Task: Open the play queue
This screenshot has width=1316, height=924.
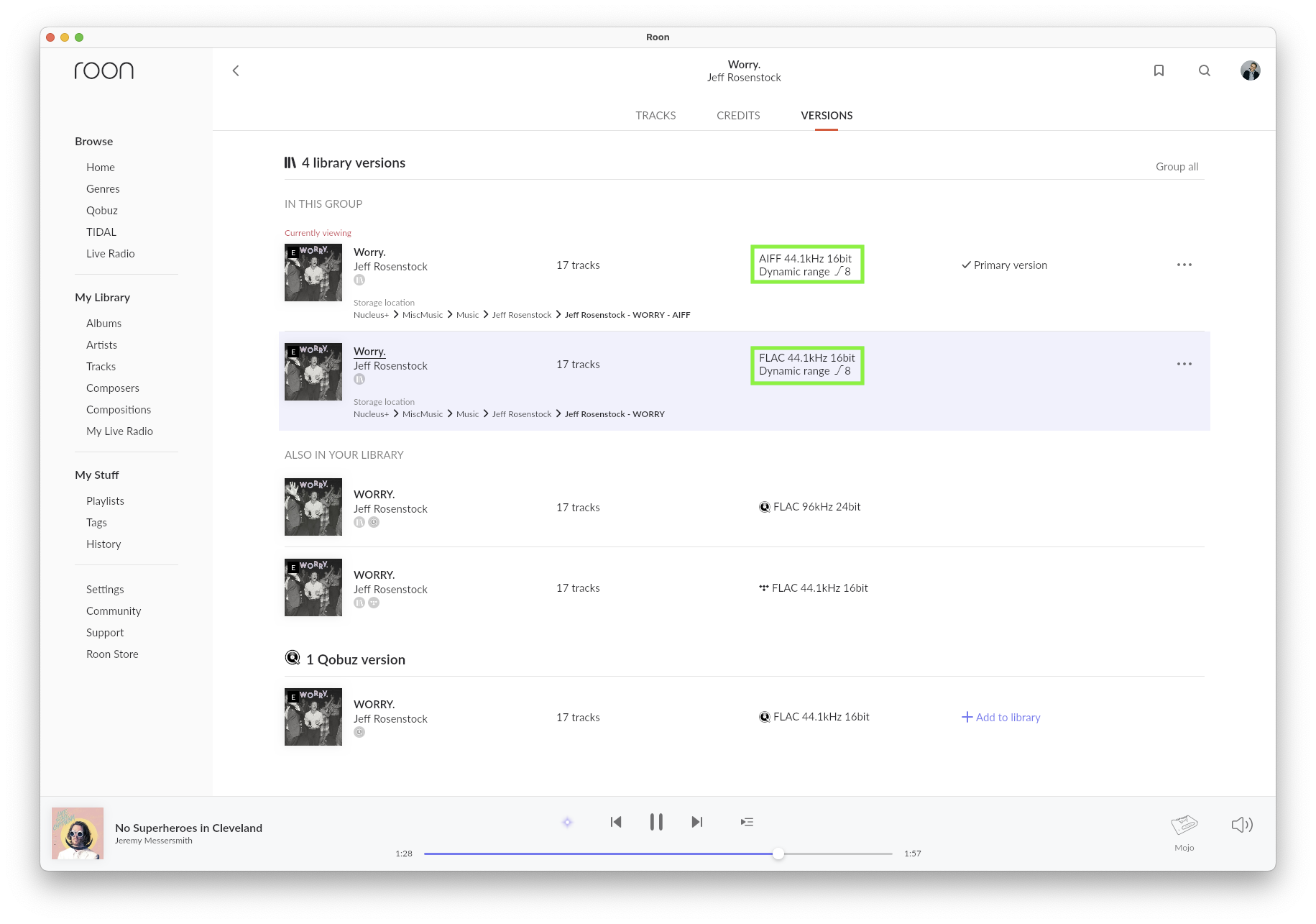Action: click(x=747, y=822)
